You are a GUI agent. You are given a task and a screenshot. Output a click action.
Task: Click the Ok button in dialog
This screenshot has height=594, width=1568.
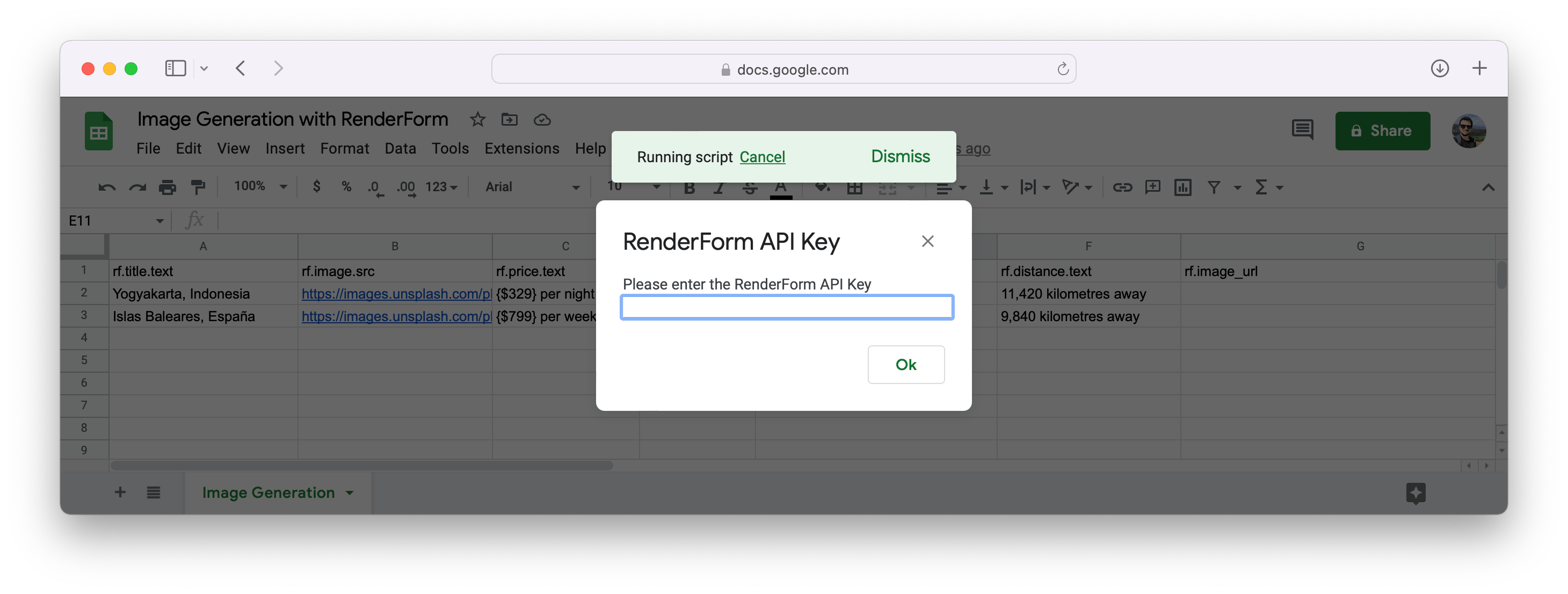click(906, 365)
